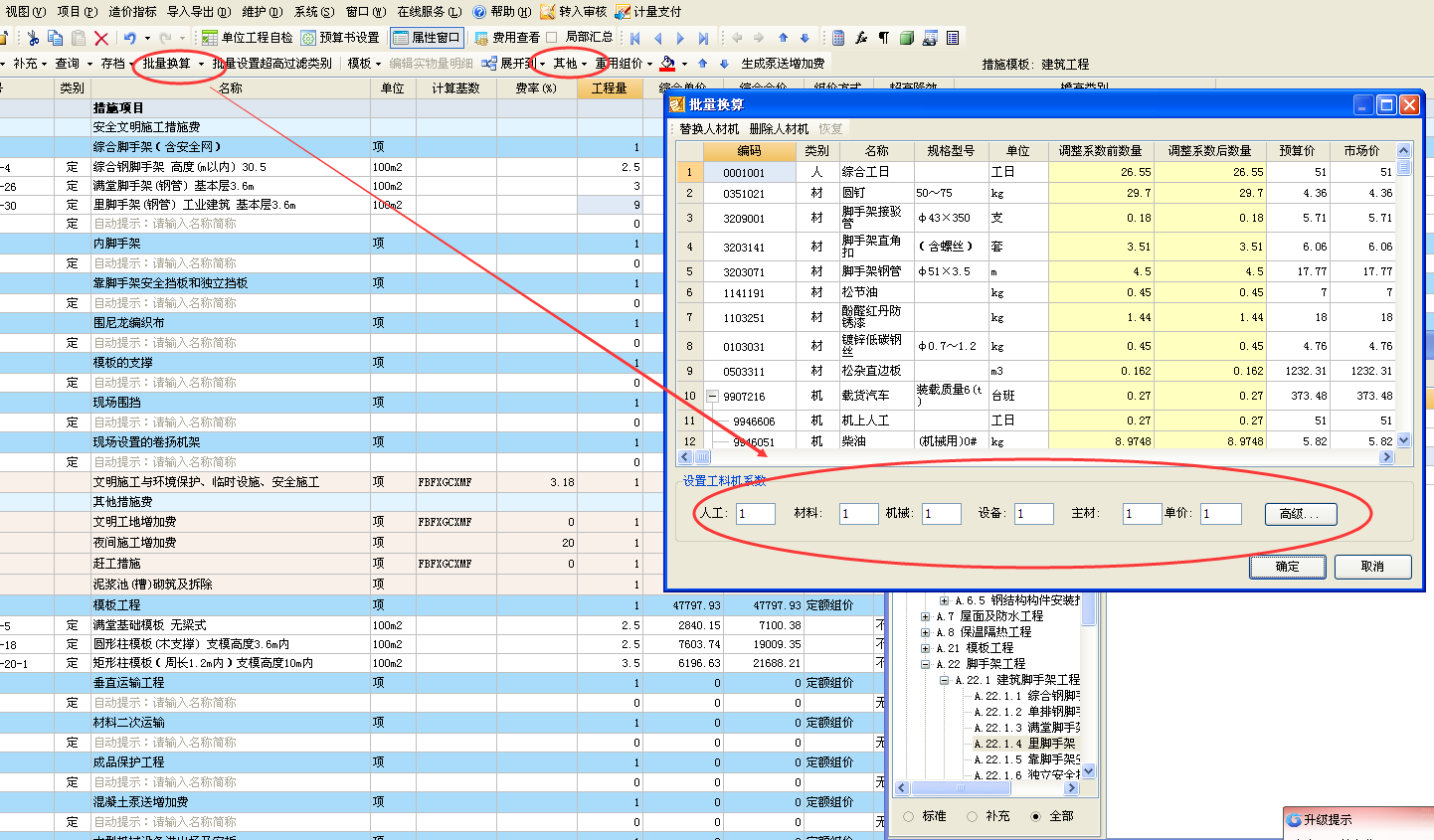Select tree item A.22.1.4 里脚手架

tap(1025, 744)
